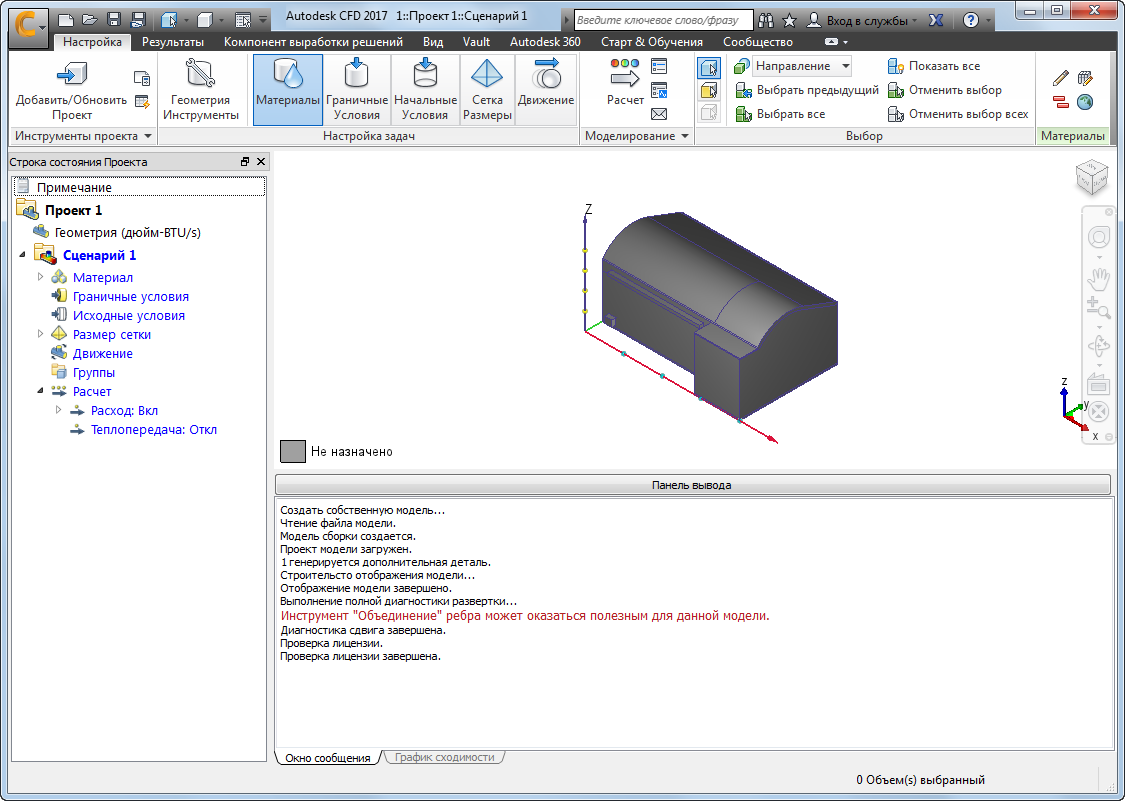Click Отменить выбор button

pos(944,90)
